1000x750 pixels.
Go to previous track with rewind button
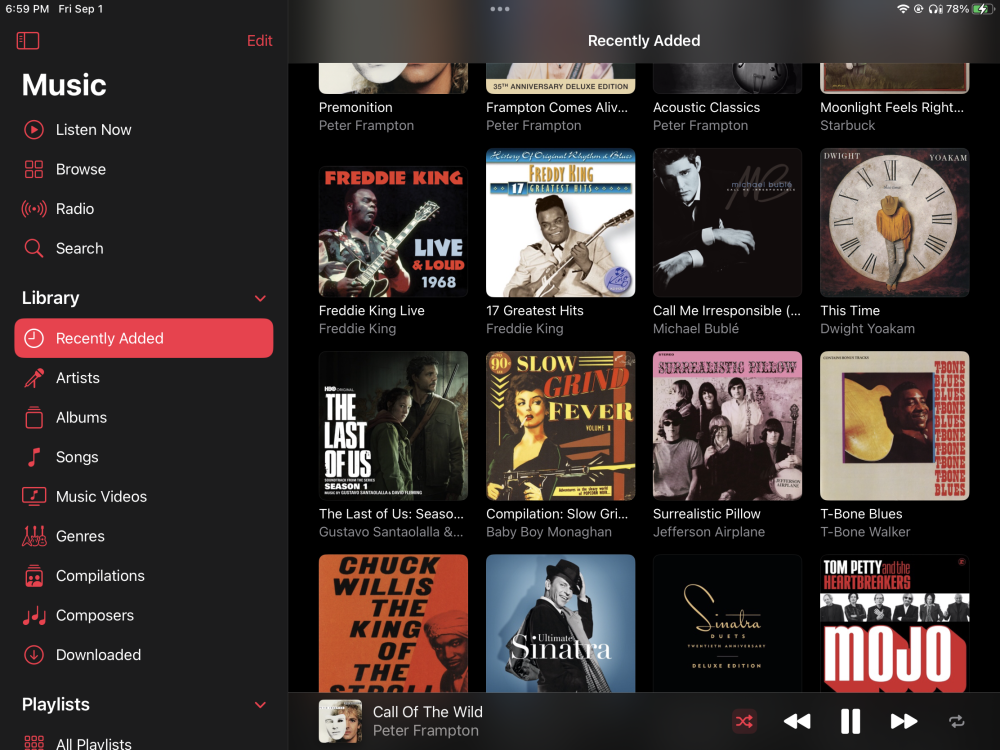(x=797, y=721)
